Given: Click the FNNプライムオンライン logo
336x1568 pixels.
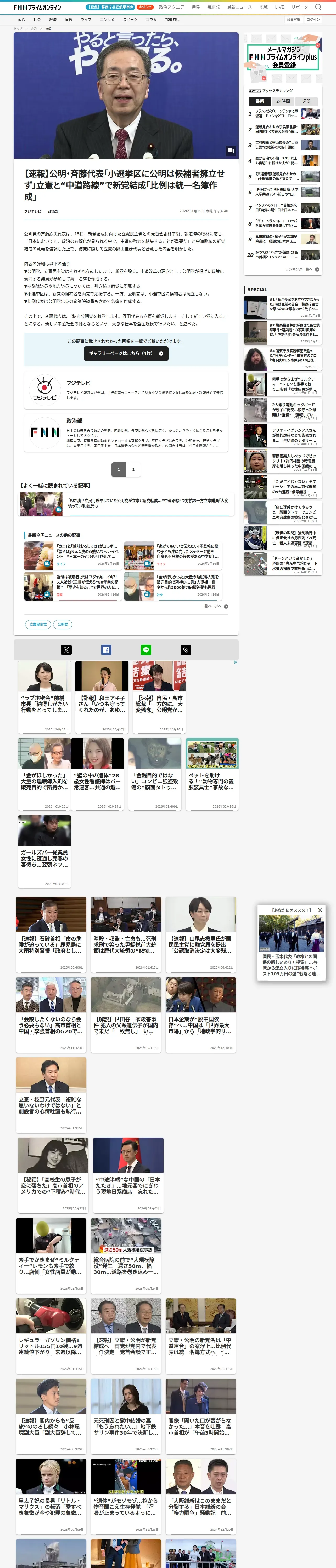Looking at the screenshot, I should [x=37, y=7].
